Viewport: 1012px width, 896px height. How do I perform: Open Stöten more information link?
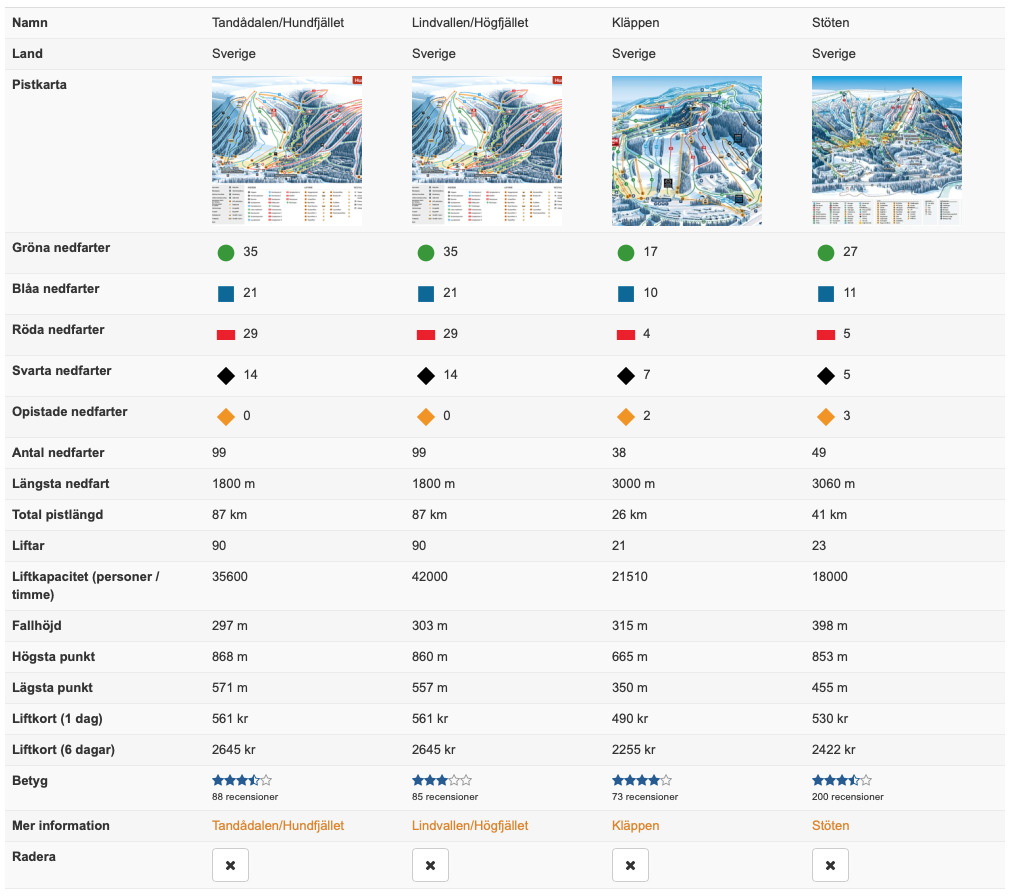(x=831, y=826)
